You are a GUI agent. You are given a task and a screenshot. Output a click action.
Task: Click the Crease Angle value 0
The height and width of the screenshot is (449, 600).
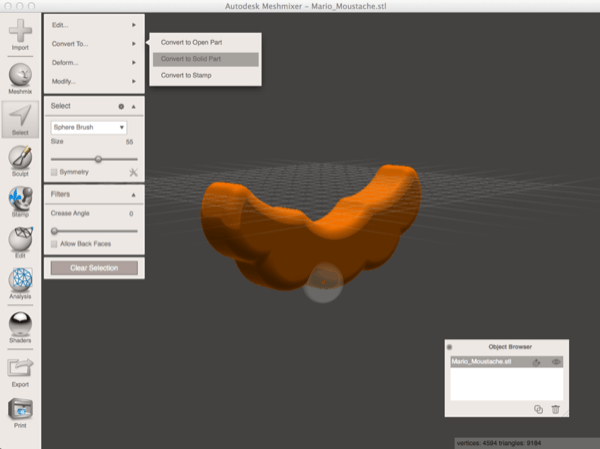point(131,214)
